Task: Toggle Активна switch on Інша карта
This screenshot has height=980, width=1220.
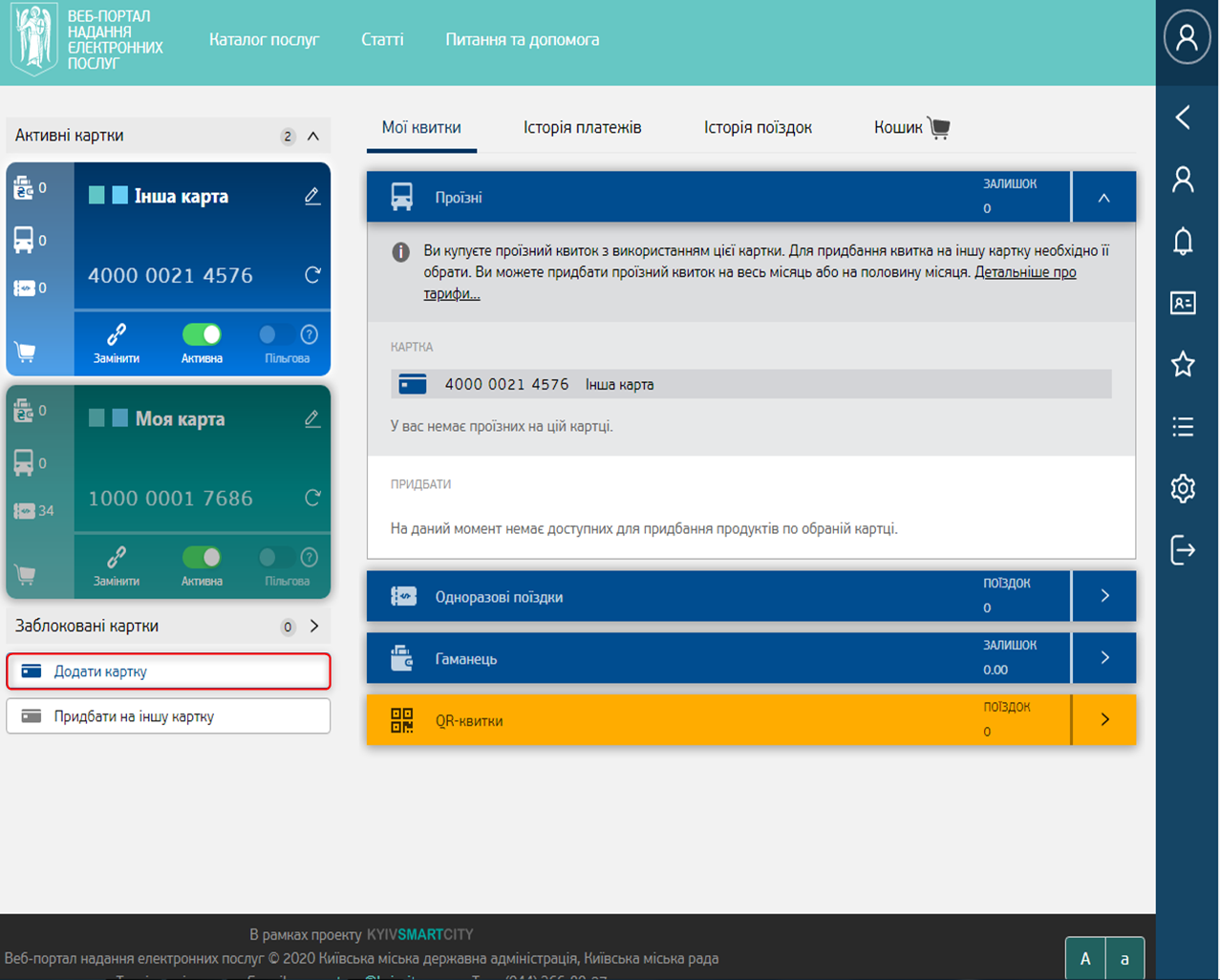Action: (x=202, y=334)
